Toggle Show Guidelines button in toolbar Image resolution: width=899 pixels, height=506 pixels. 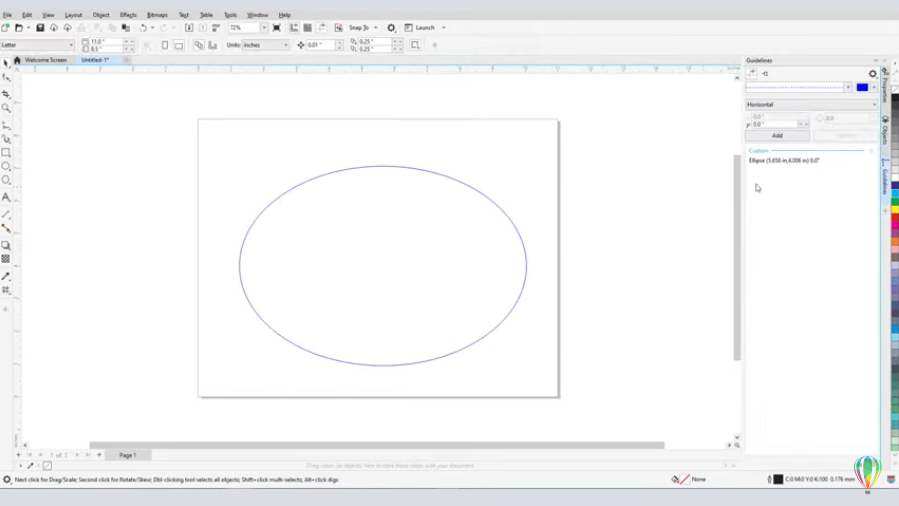pyautogui.click(x=321, y=28)
